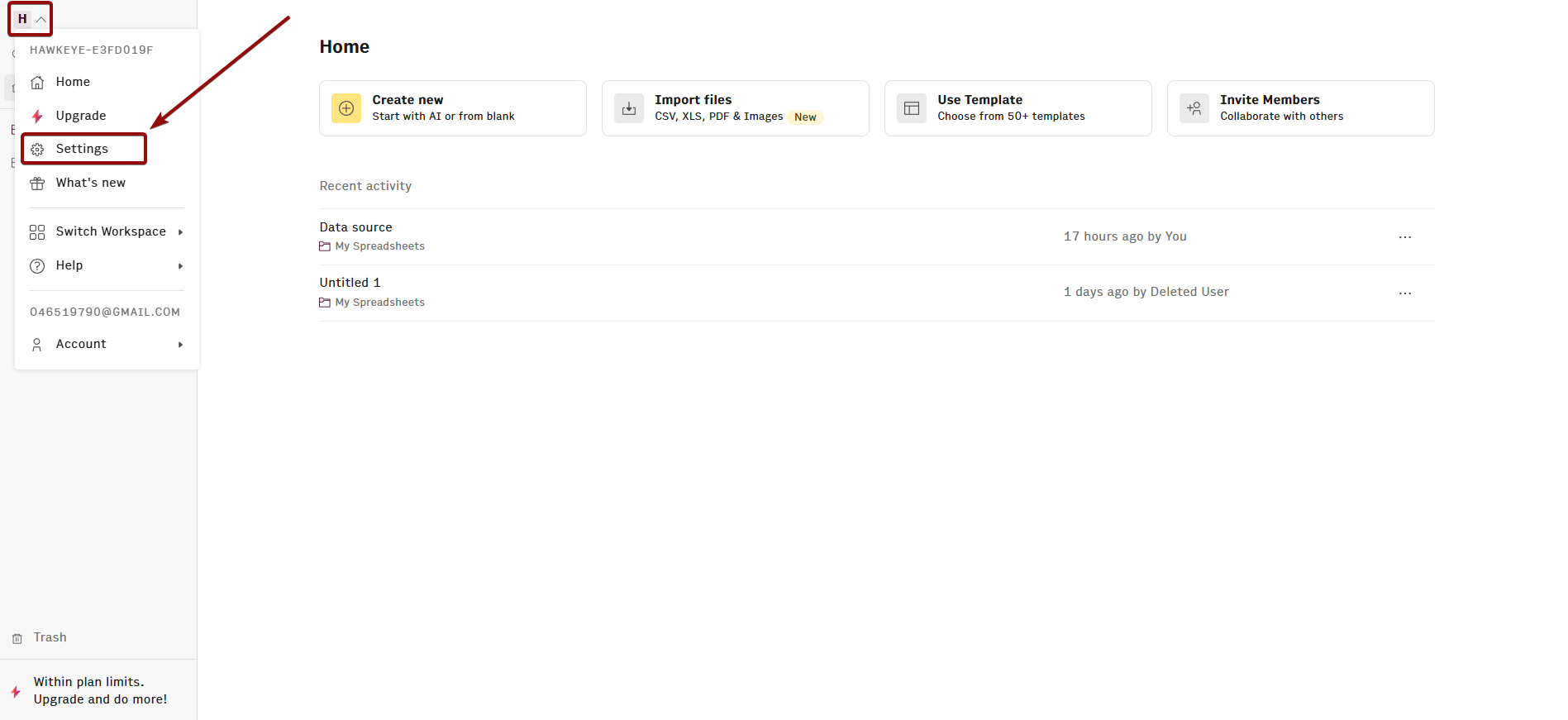
Task: Open the Data source spreadsheet
Action: (x=356, y=227)
